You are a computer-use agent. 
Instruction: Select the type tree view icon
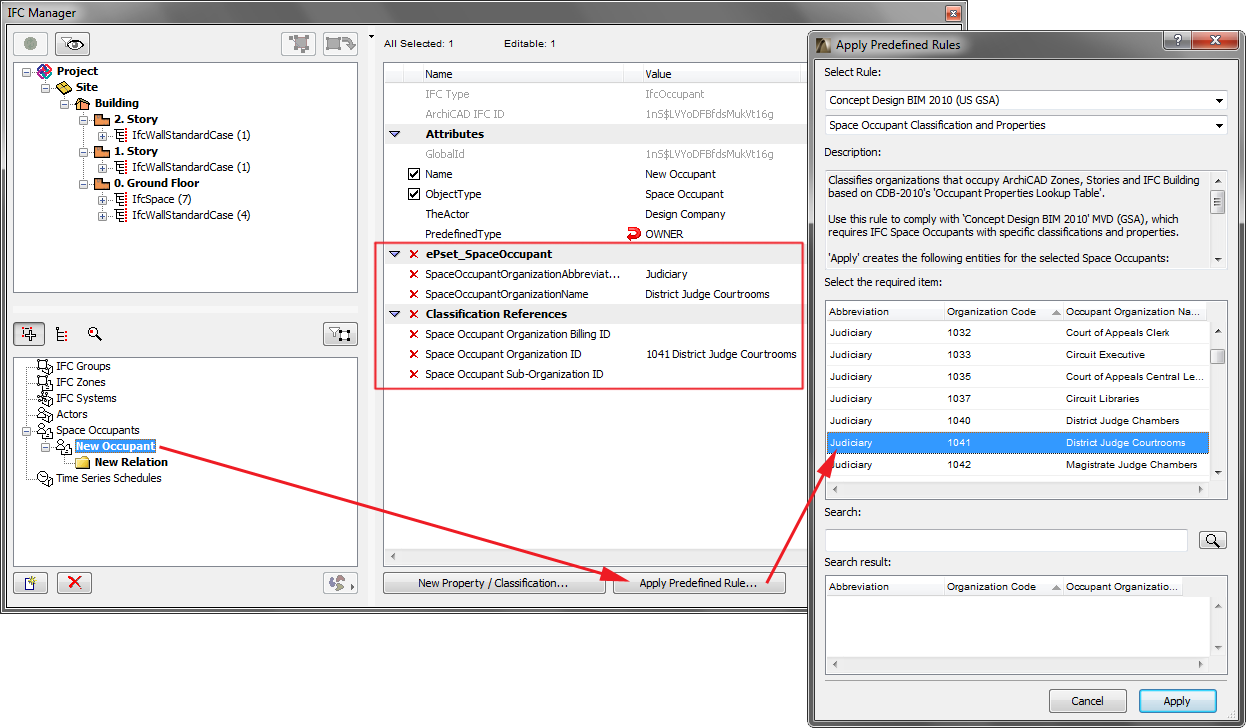pyautogui.click(x=61, y=335)
